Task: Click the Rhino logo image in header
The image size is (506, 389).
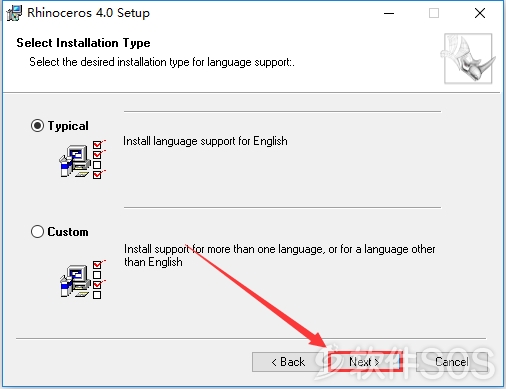Action: pyautogui.click(x=468, y=58)
